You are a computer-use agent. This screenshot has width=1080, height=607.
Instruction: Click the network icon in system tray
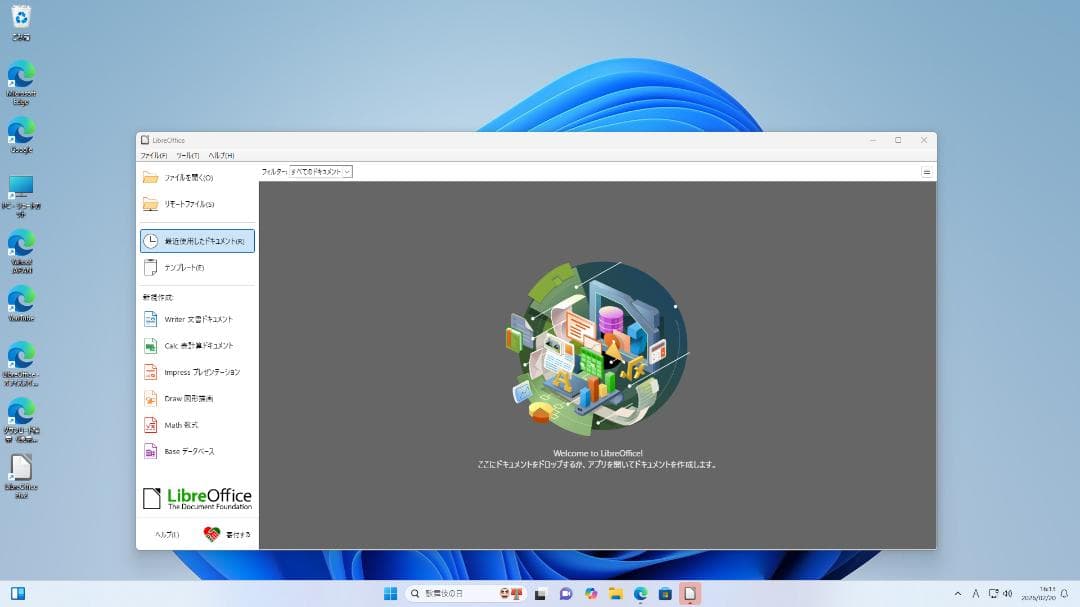(993, 593)
